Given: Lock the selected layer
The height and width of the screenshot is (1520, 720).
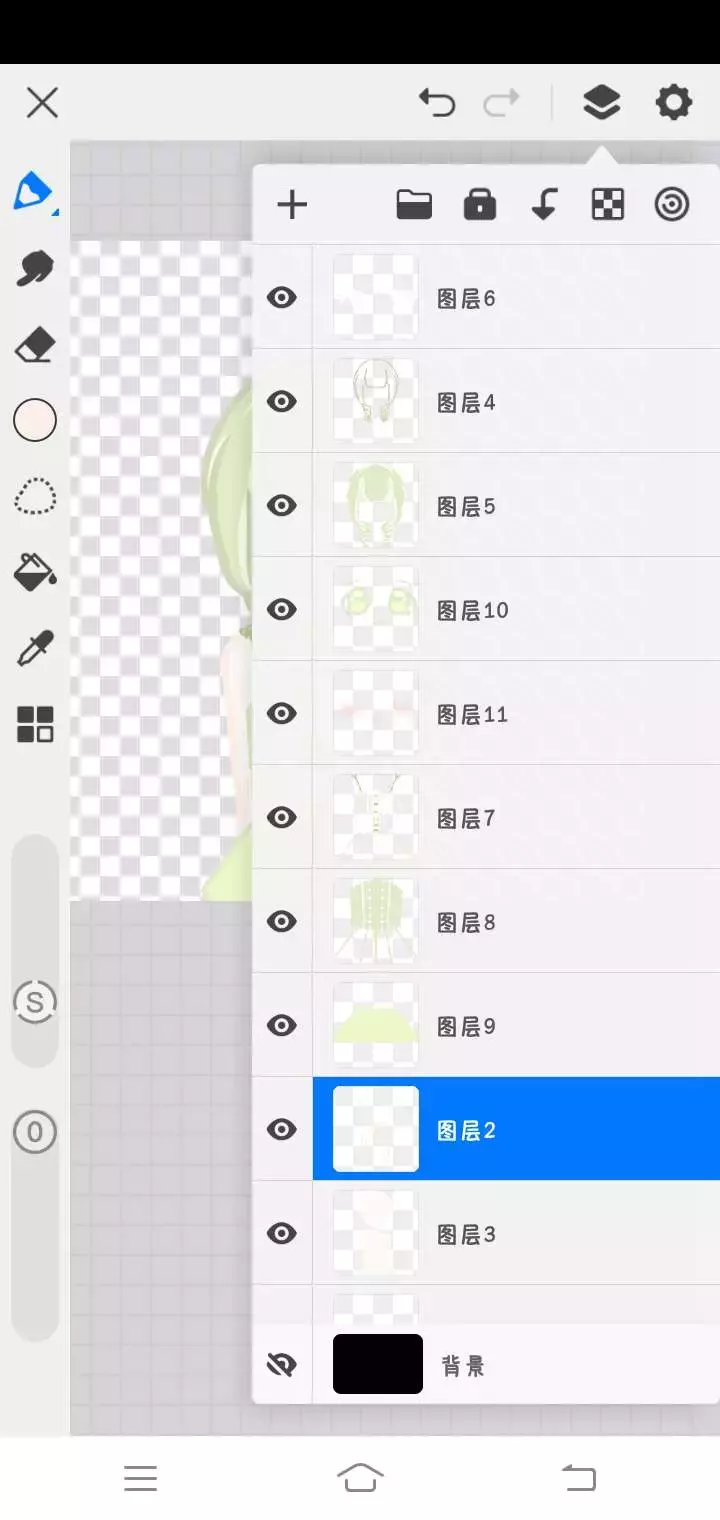Looking at the screenshot, I should coord(480,205).
